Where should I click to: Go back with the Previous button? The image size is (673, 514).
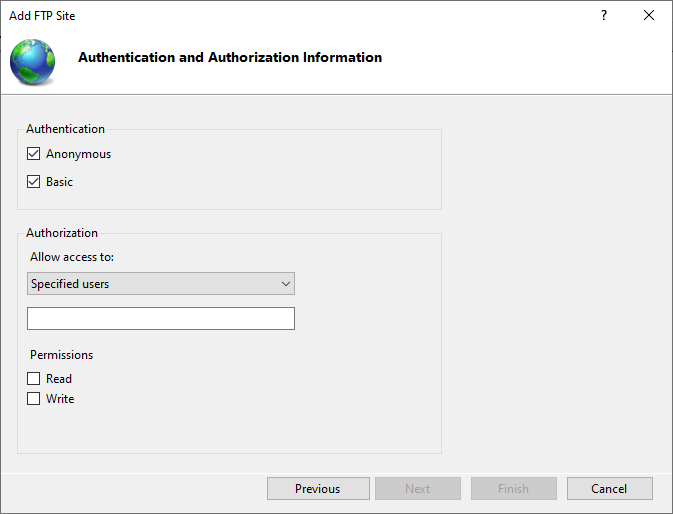click(317, 489)
